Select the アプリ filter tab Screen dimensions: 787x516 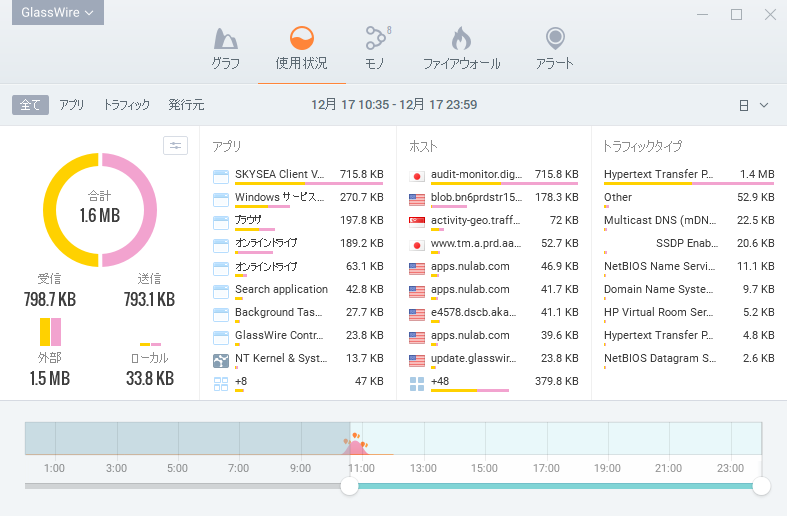click(71, 105)
